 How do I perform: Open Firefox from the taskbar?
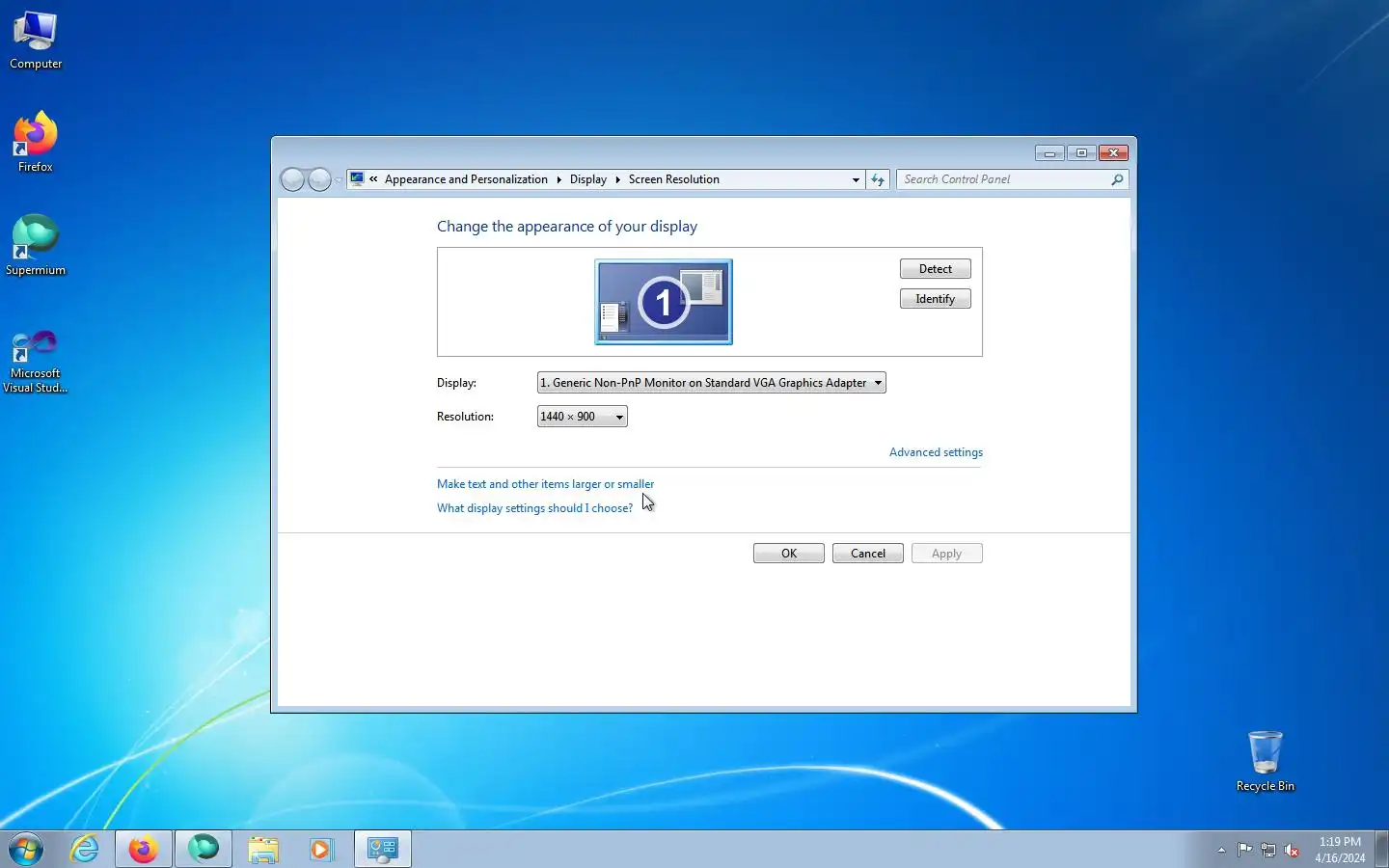144,850
